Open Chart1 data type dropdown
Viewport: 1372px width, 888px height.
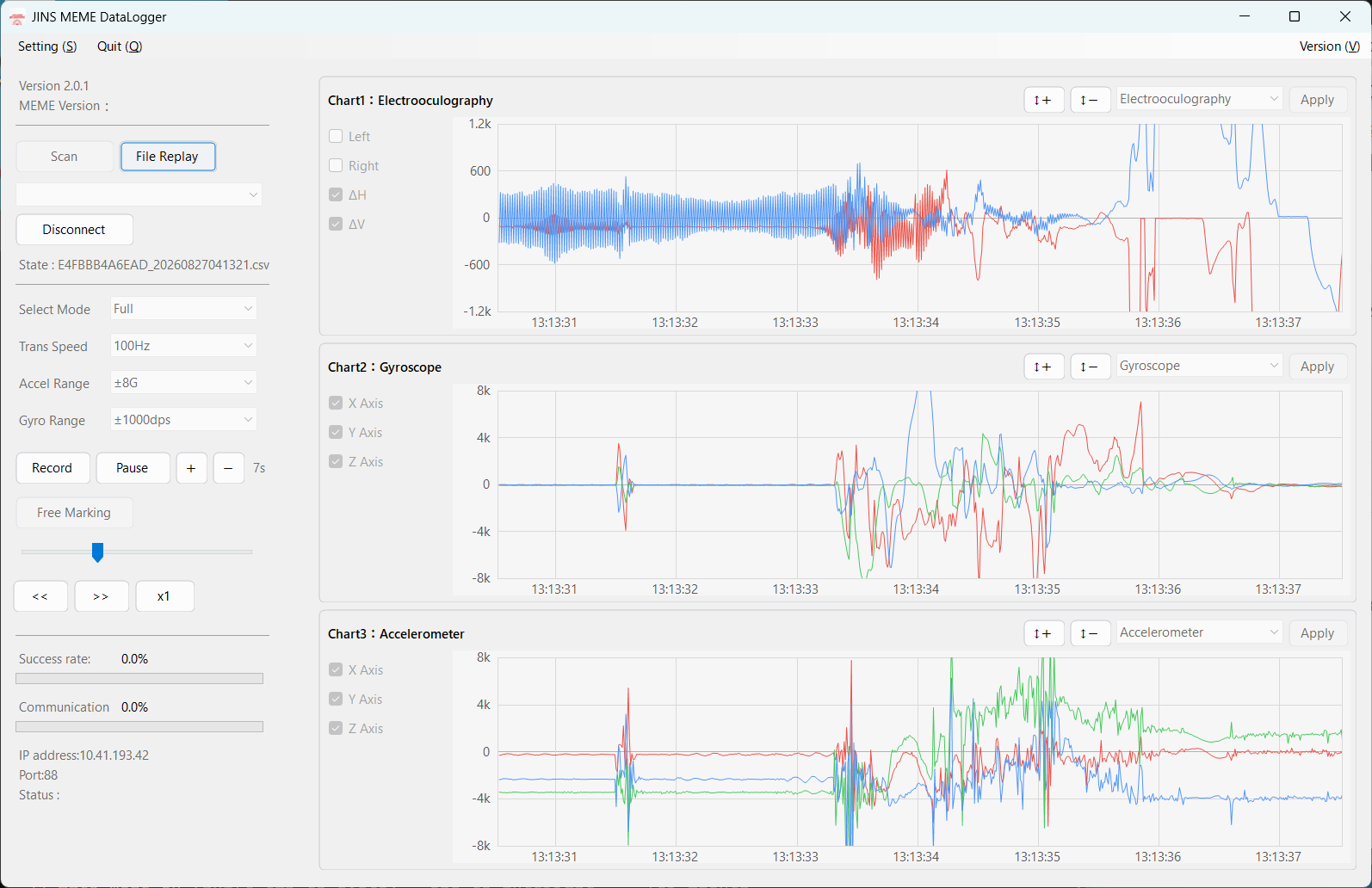tap(1199, 99)
